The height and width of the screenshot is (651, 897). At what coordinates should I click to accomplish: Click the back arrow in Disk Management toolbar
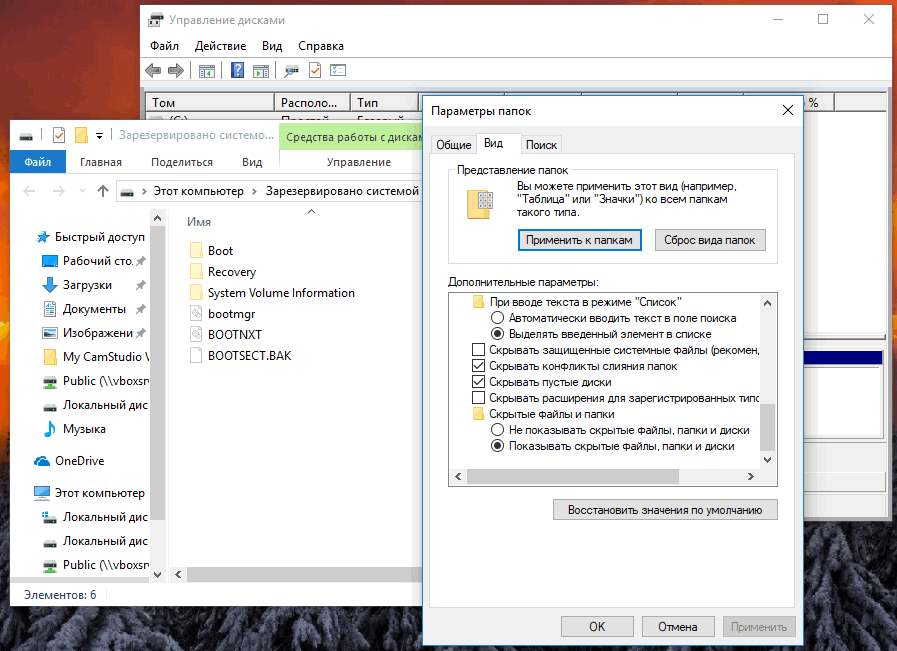click(x=153, y=70)
